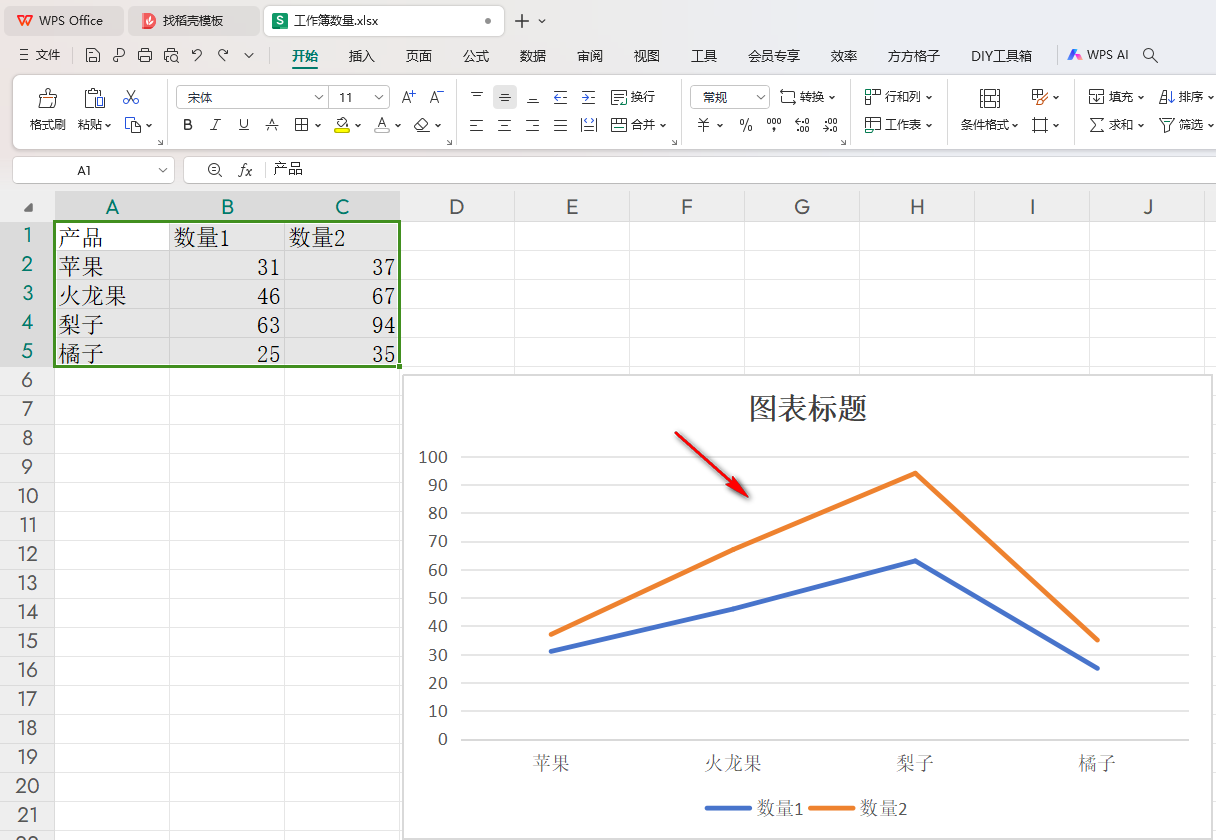Click the Select All corner triangle
The image size is (1216, 840).
[x=28, y=208]
